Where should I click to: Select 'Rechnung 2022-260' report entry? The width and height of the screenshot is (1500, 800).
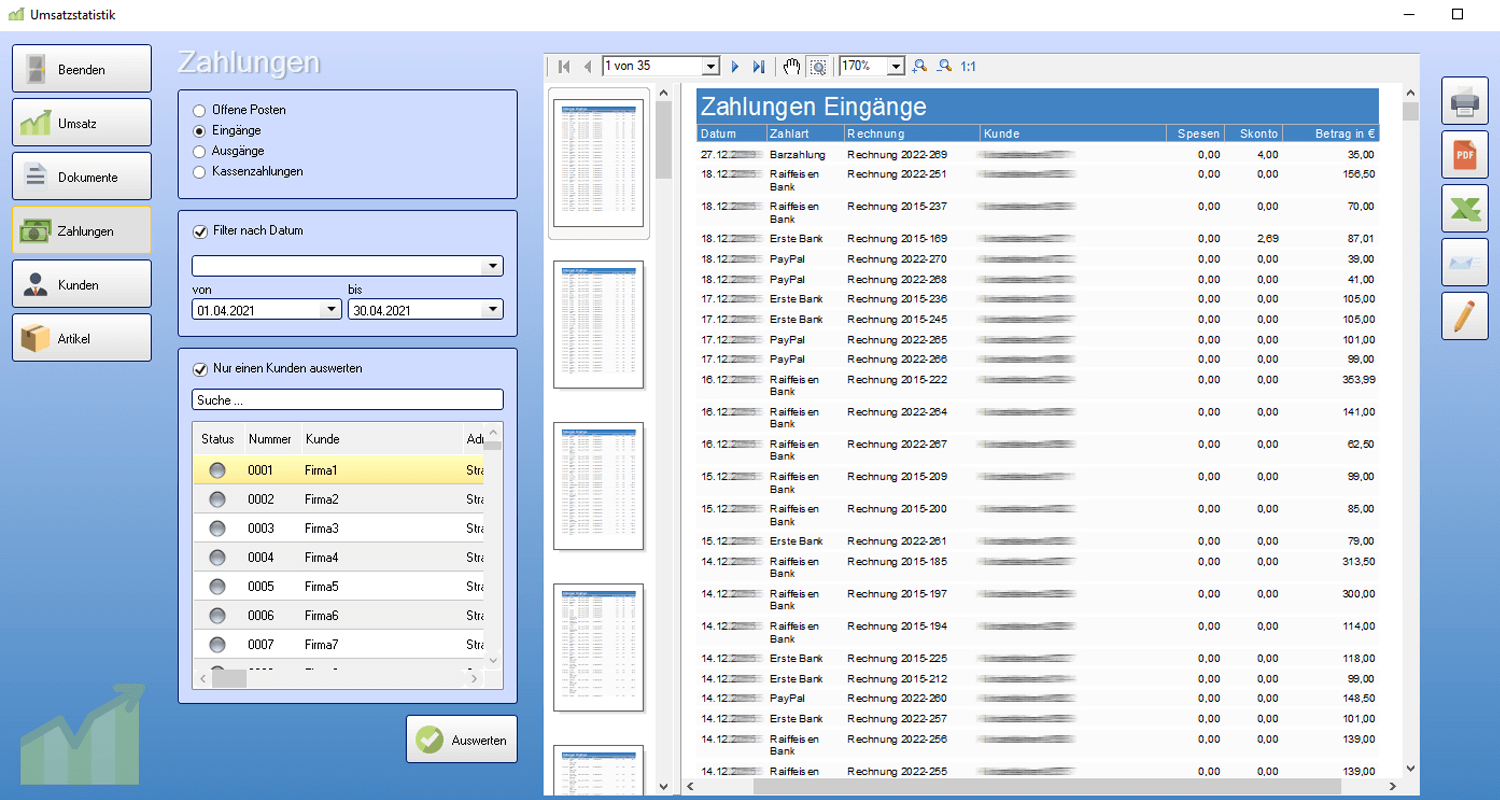coord(896,698)
